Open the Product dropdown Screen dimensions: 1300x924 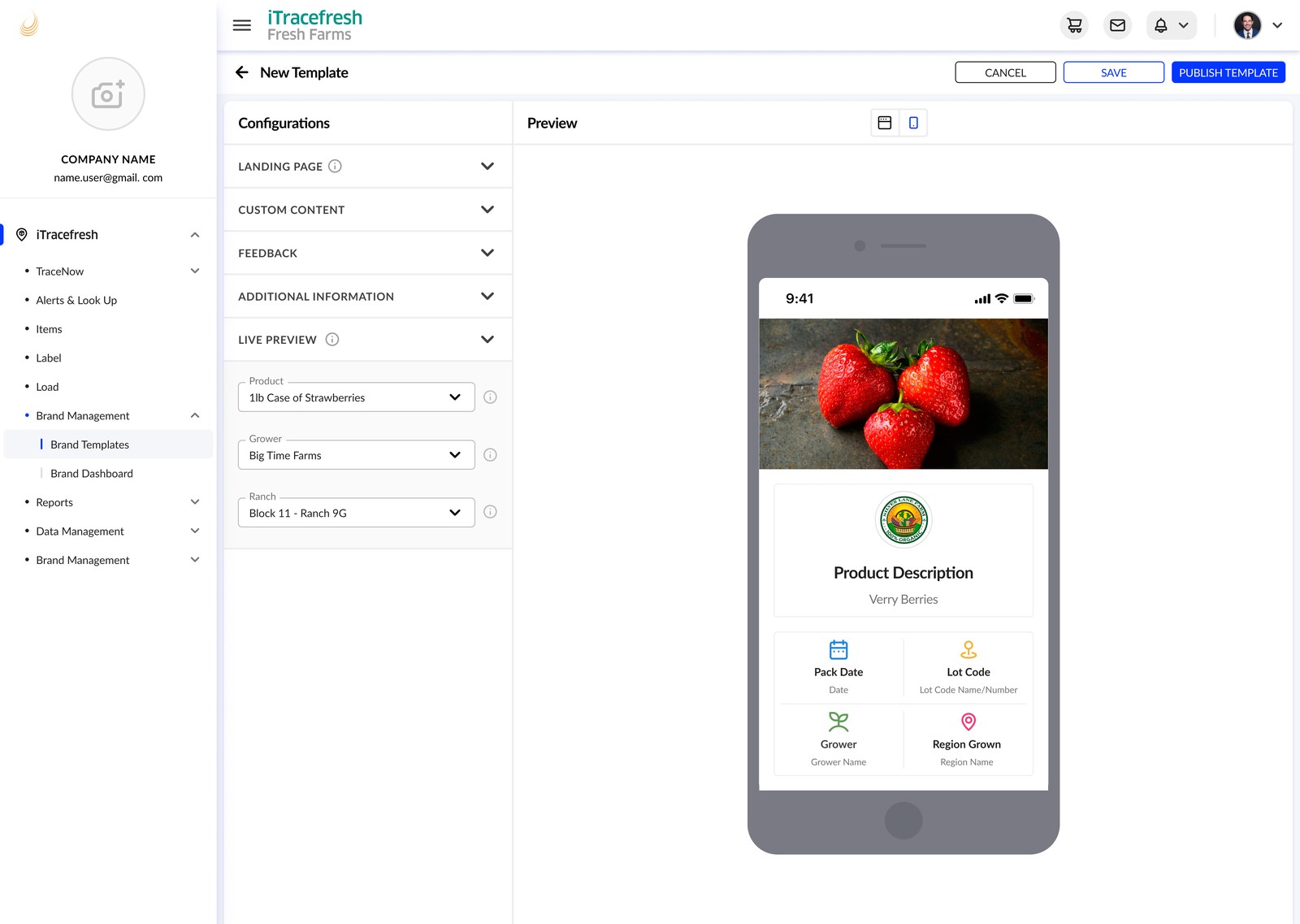tap(356, 397)
